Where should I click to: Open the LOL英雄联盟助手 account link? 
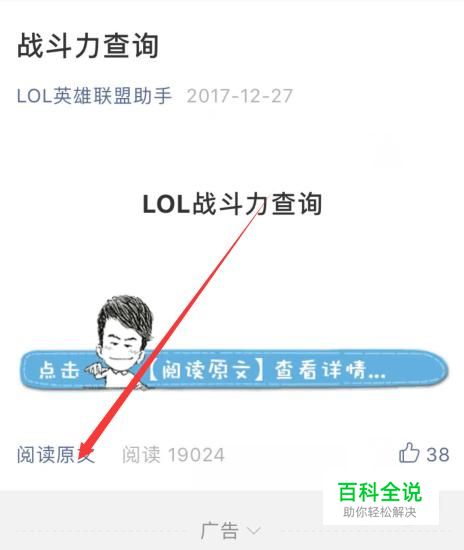[94, 96]
